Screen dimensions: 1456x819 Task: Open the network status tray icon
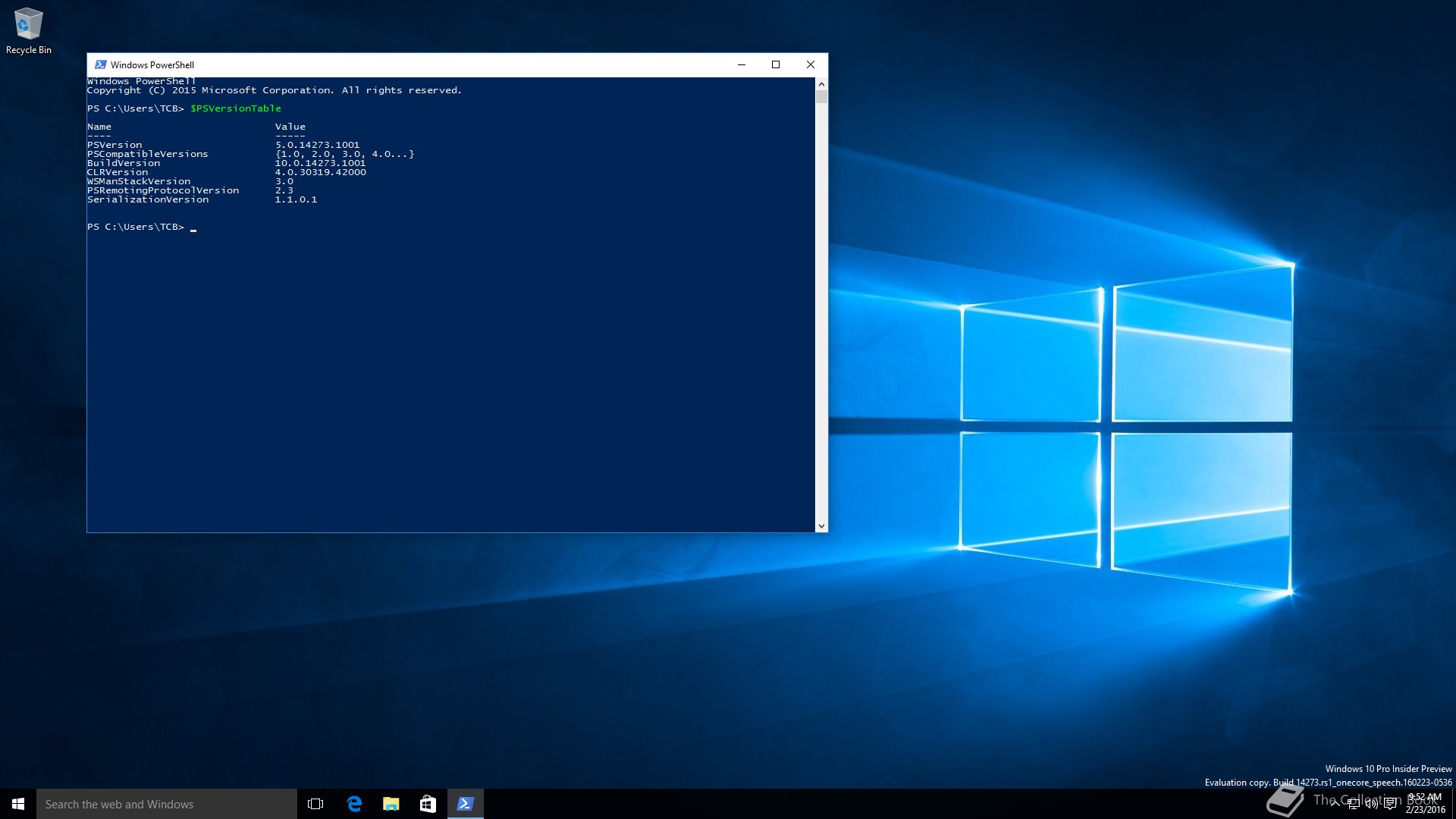(x=1353, y=804)
